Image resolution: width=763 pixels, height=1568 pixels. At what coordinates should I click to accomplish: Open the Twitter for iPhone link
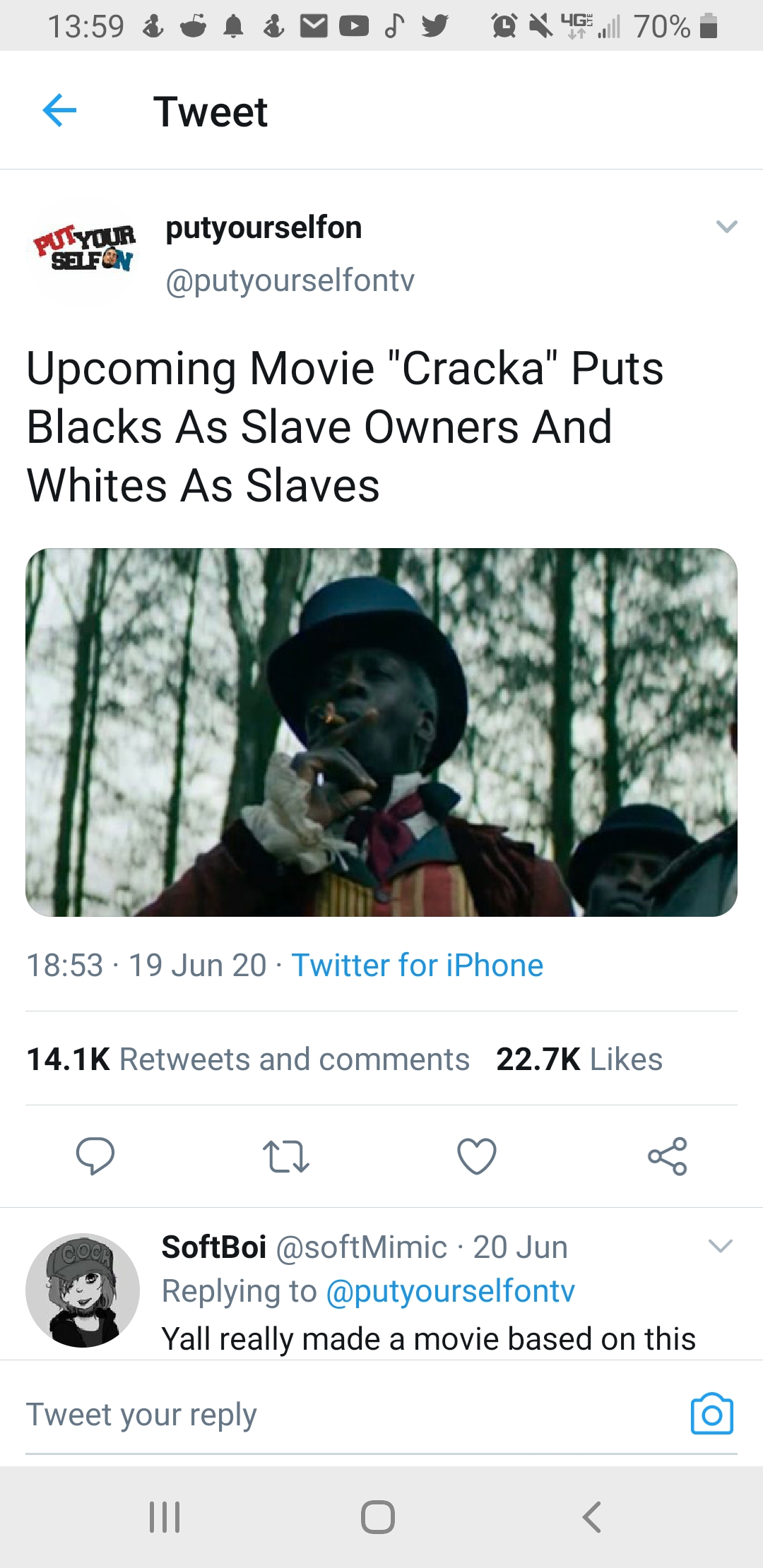pyautogui.click(x=417, y=966)
